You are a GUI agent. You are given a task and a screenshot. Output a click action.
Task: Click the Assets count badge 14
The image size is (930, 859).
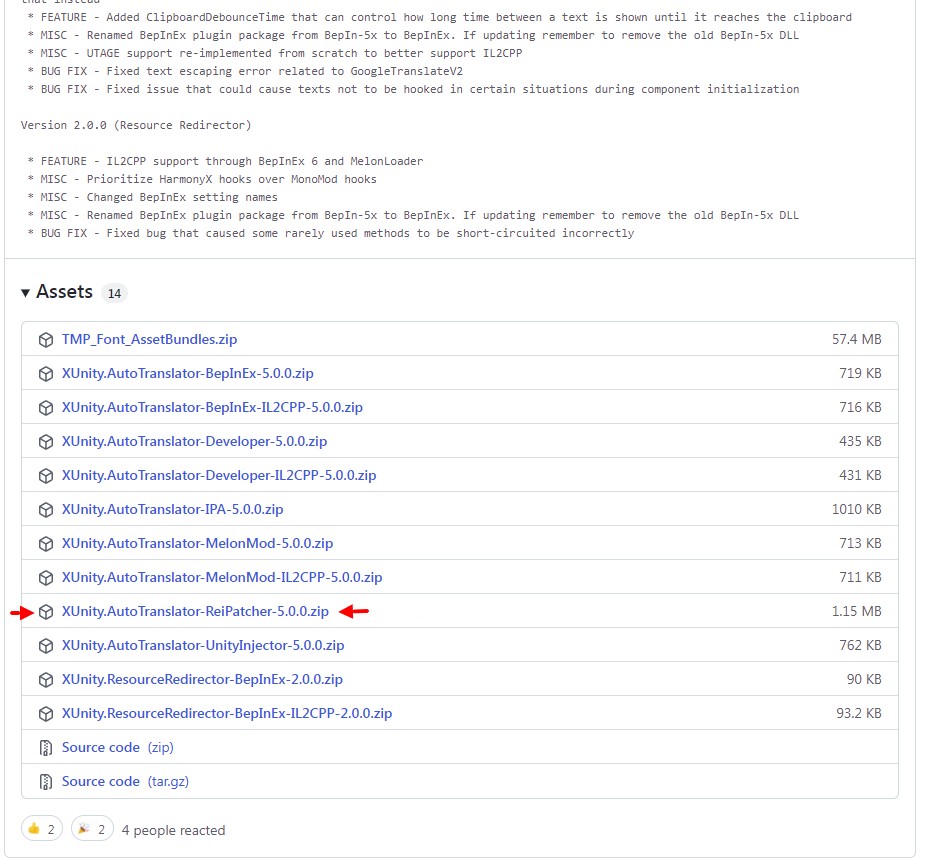point(114,293)
